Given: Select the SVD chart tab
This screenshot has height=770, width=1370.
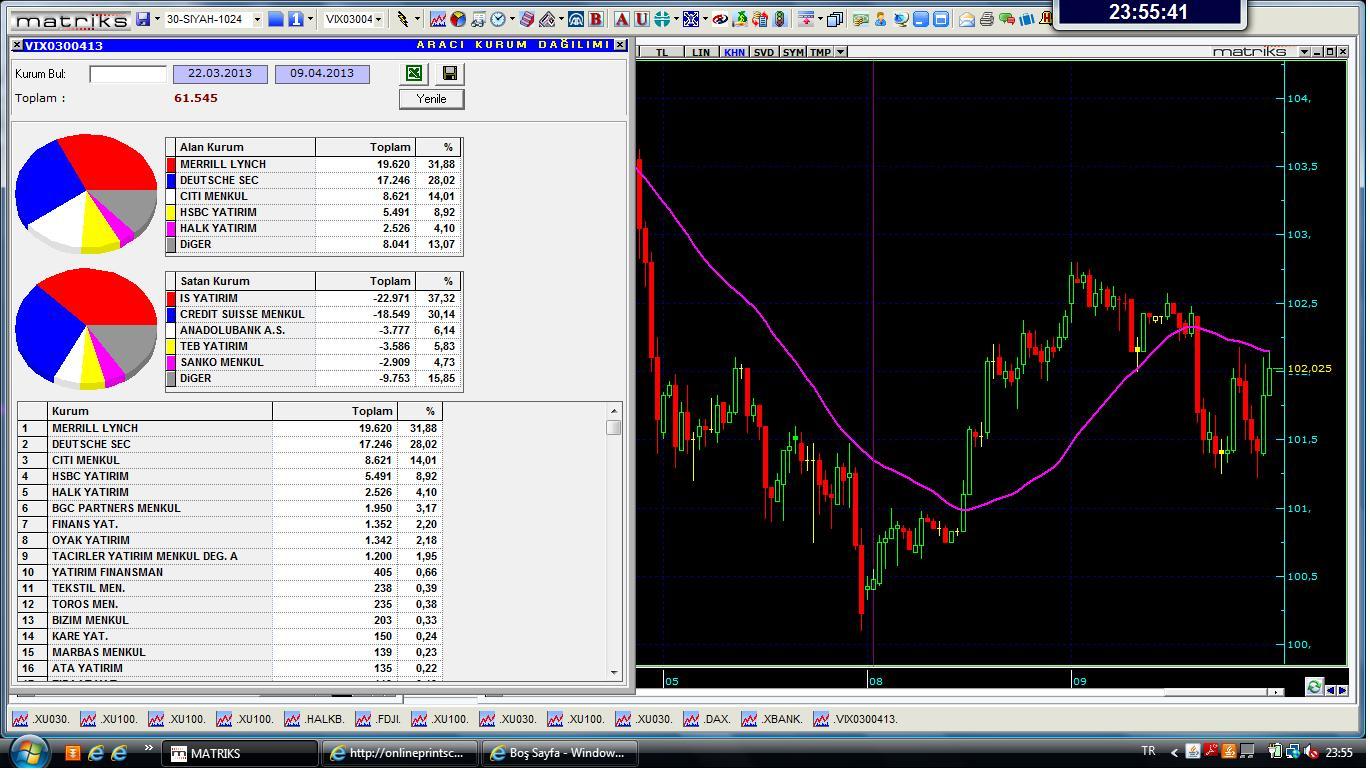Looking at the screenshot, I should coord(764,52).
